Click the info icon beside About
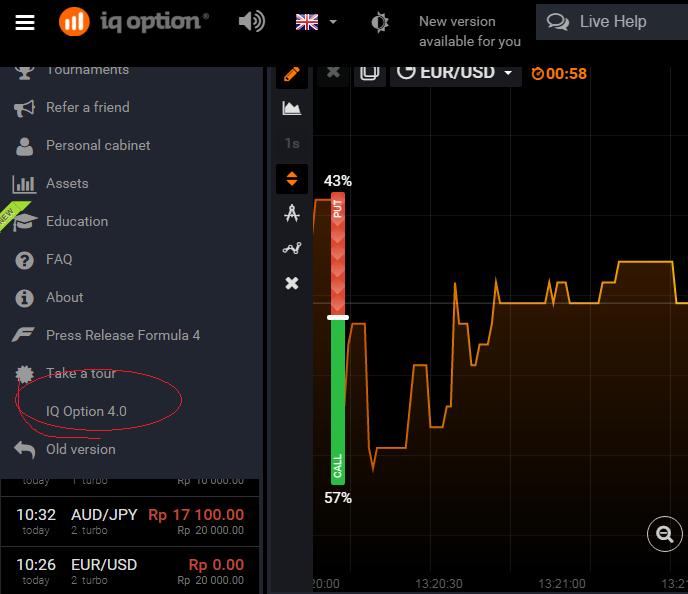This screenshot has width=688, height=594. coord(25,298)
